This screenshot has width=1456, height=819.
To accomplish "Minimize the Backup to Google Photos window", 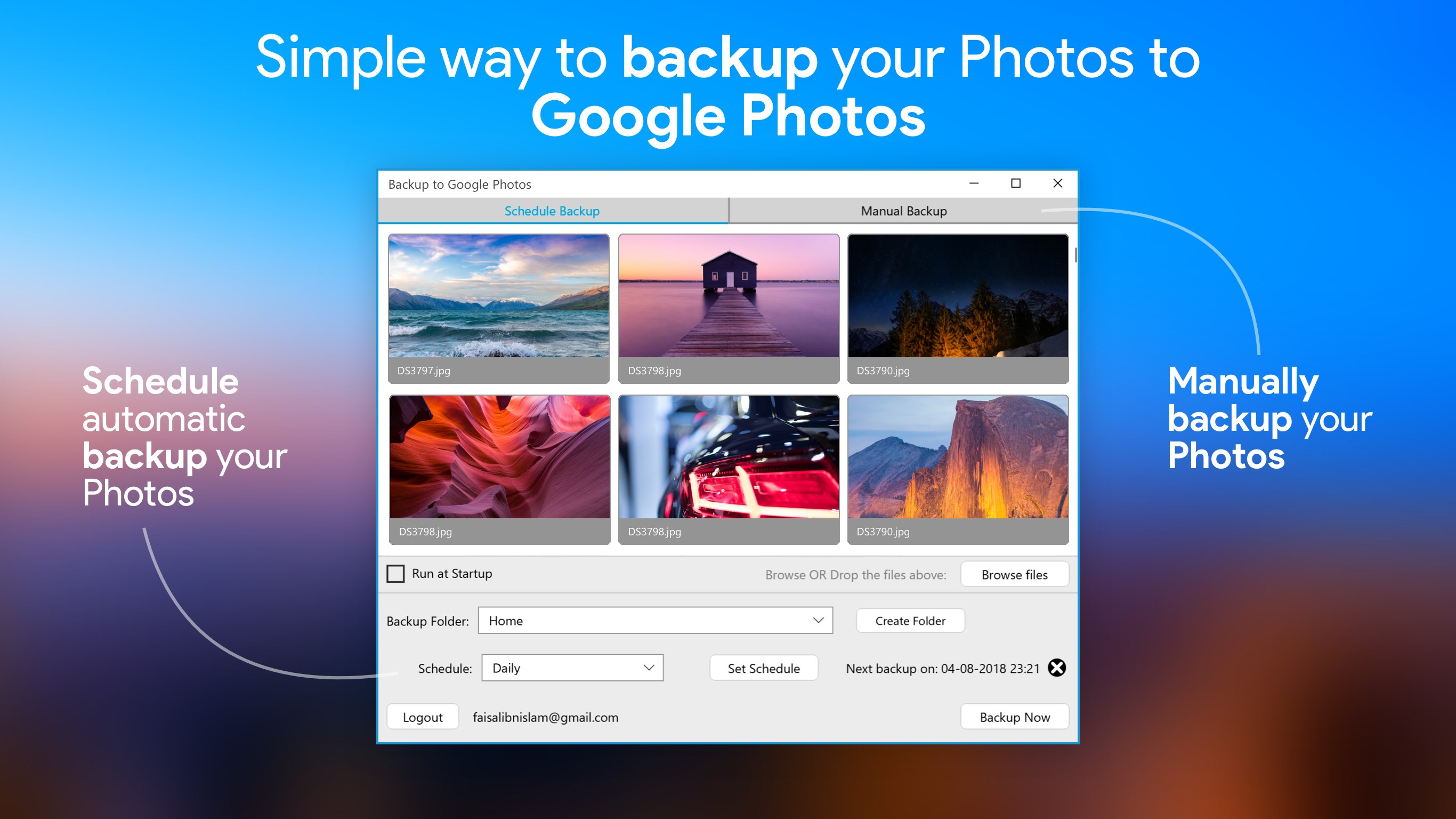I will click(x=974, y=183).
